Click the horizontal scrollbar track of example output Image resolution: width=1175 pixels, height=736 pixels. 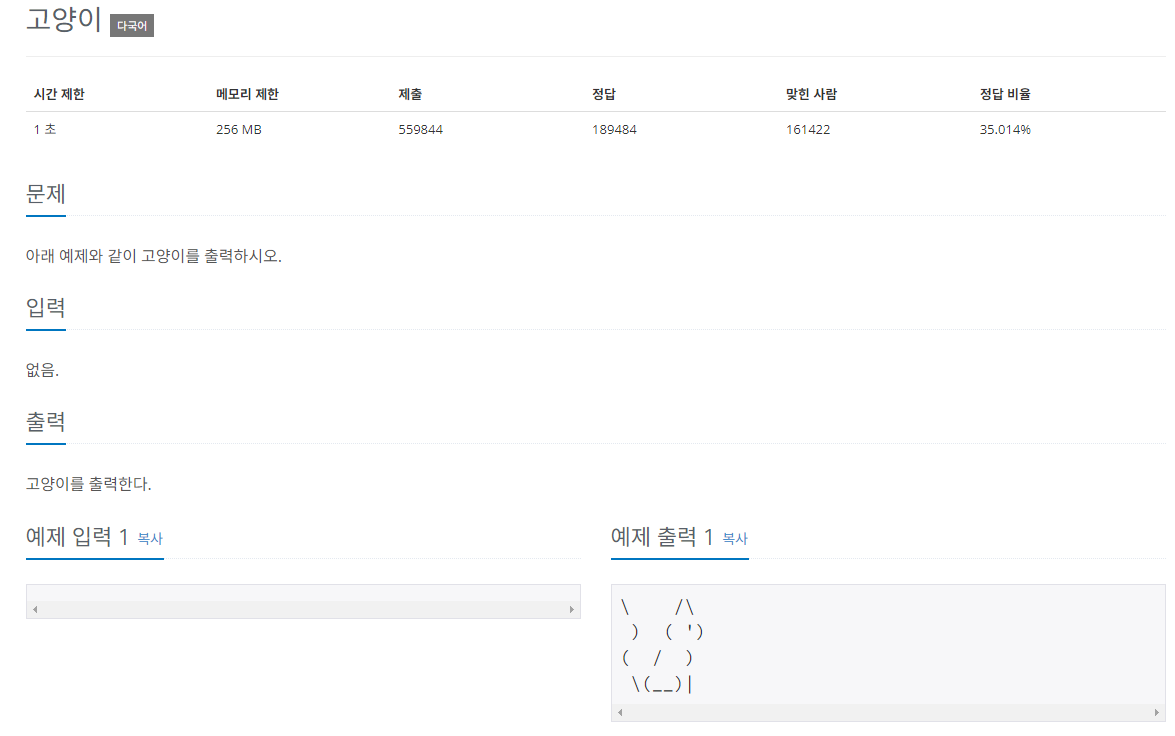click(x=888, y=712)
